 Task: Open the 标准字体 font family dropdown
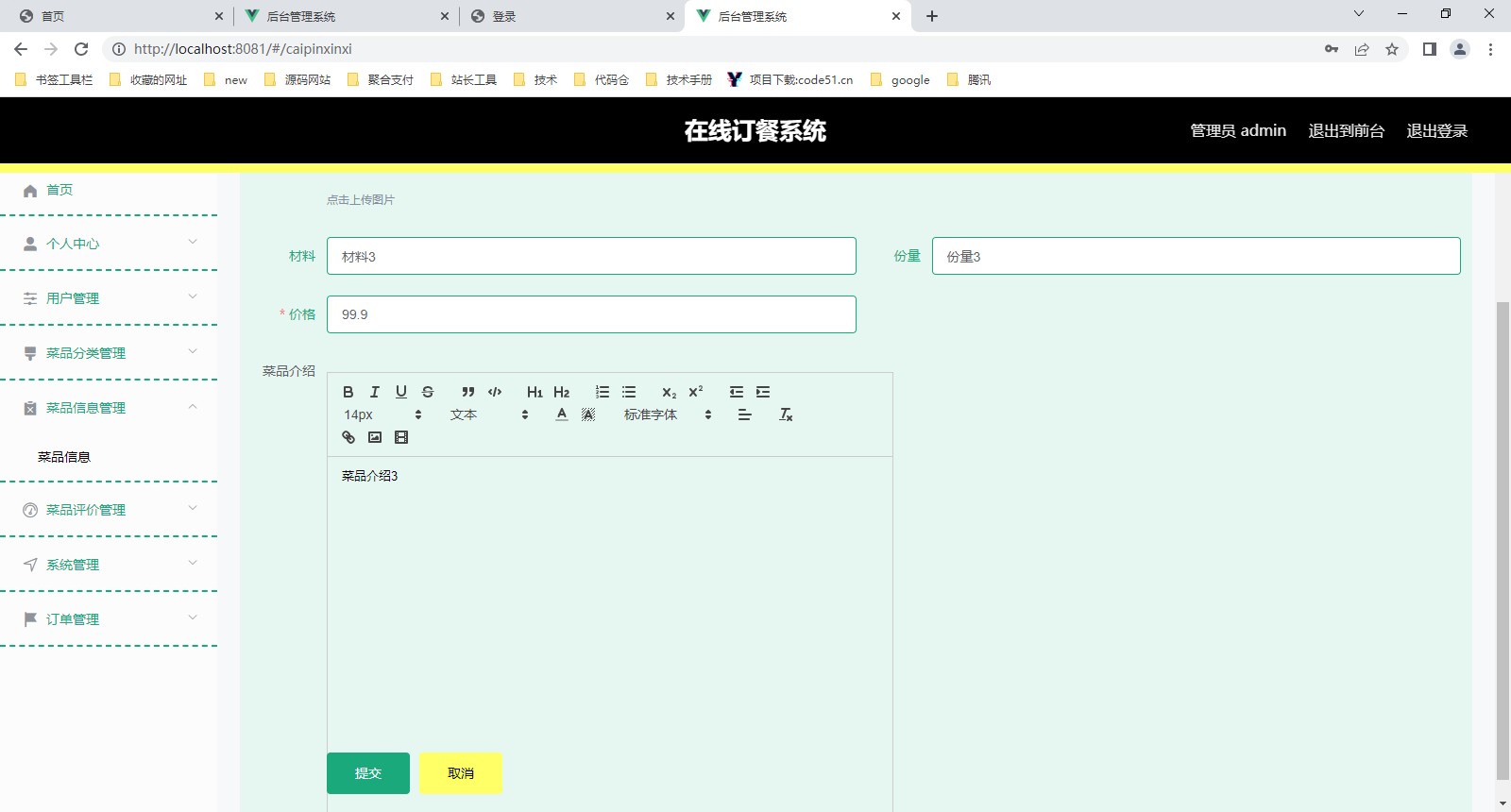pos(667,414)
